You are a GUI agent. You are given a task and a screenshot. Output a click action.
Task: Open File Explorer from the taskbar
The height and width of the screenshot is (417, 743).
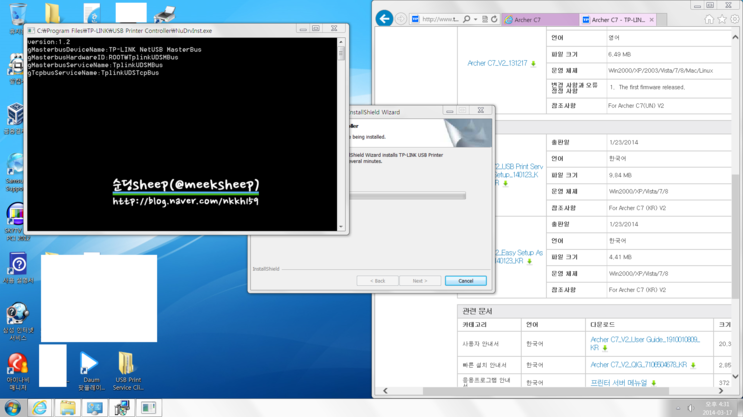[67, 408]
